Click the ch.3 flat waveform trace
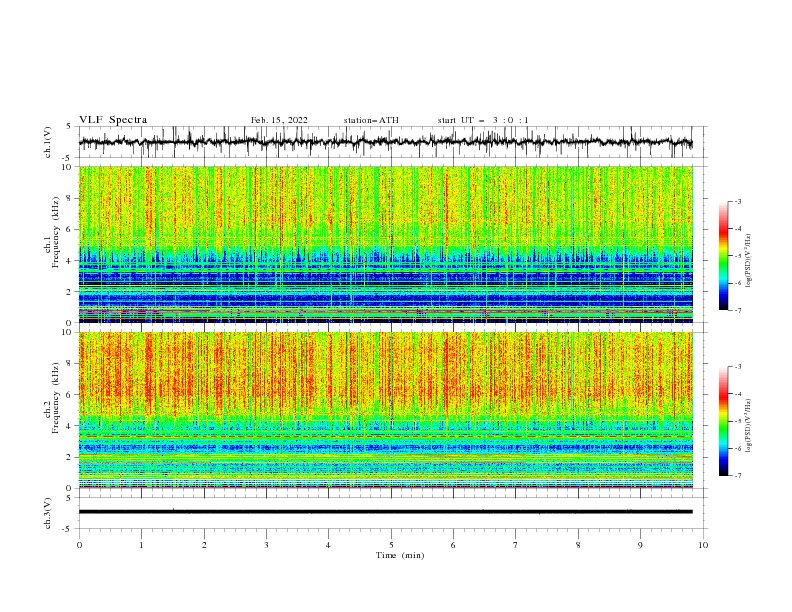The width and height of the screenshot is (792, 612). (385, 512)
